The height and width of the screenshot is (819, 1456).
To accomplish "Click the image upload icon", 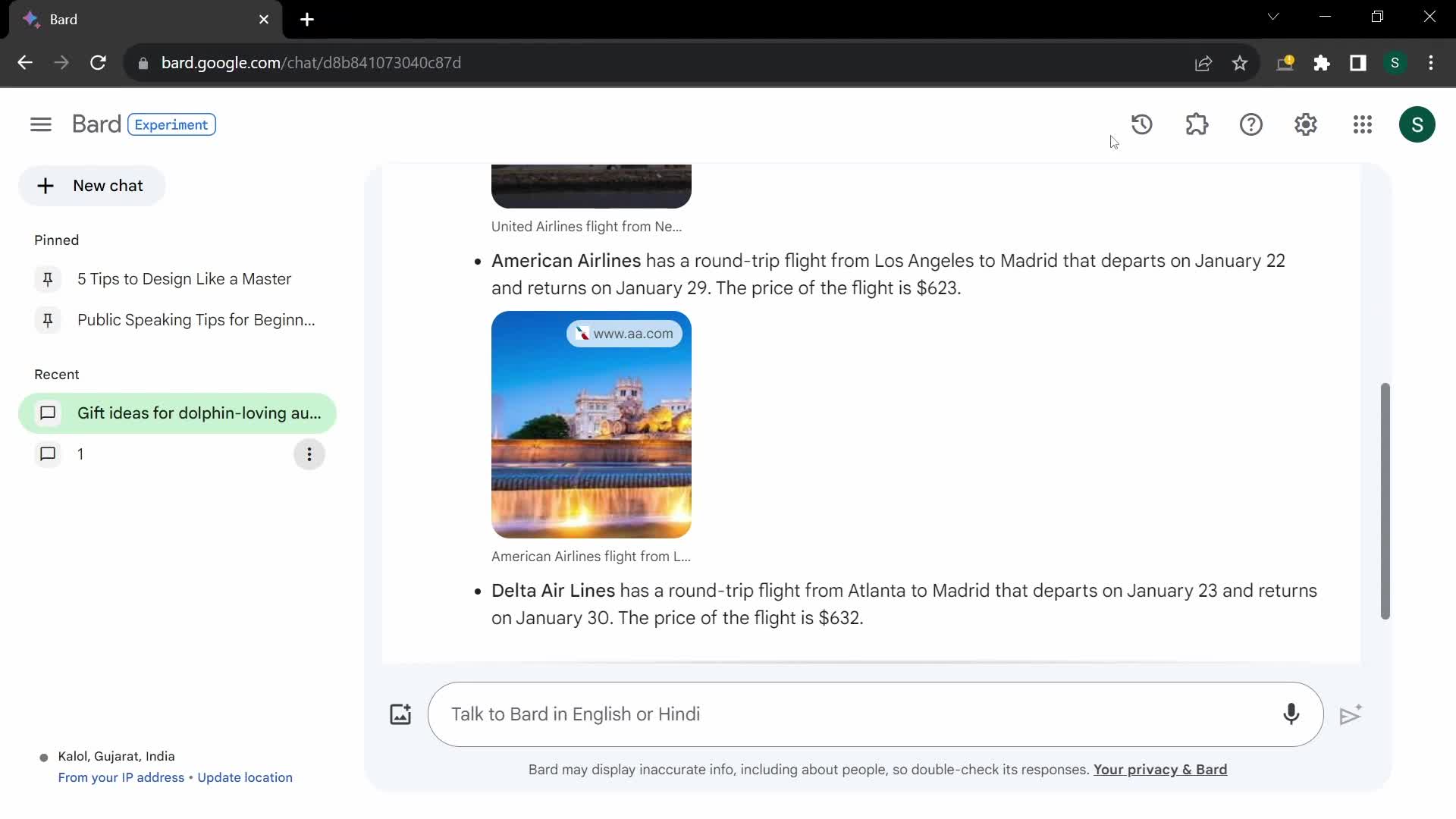I will tap(400, 713).
